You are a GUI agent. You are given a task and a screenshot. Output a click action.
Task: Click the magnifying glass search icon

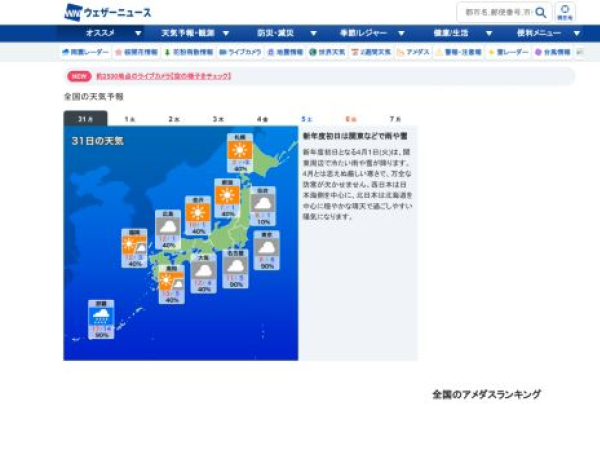541,13
